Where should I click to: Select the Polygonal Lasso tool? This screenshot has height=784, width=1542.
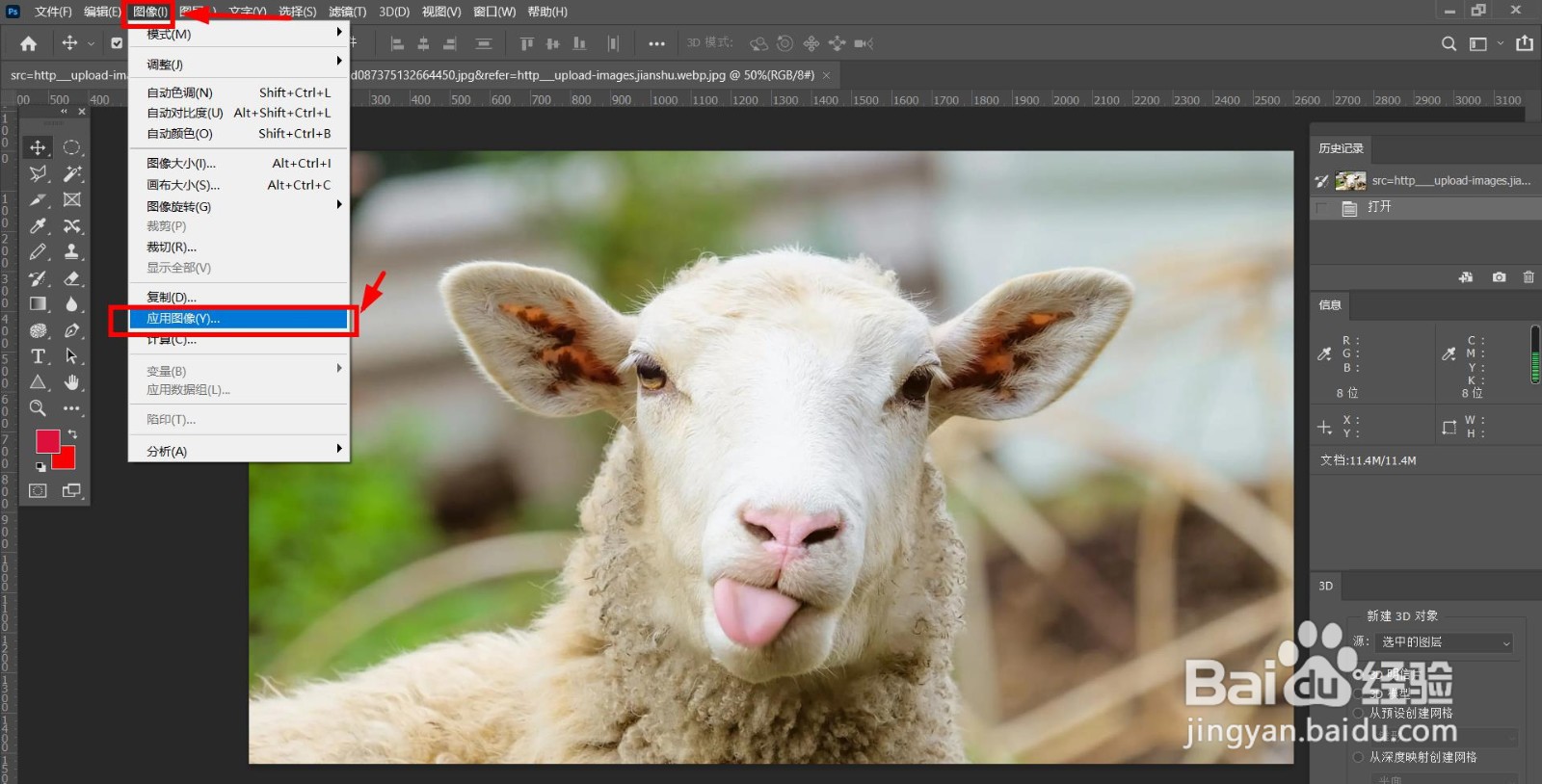tap(38, 173)
